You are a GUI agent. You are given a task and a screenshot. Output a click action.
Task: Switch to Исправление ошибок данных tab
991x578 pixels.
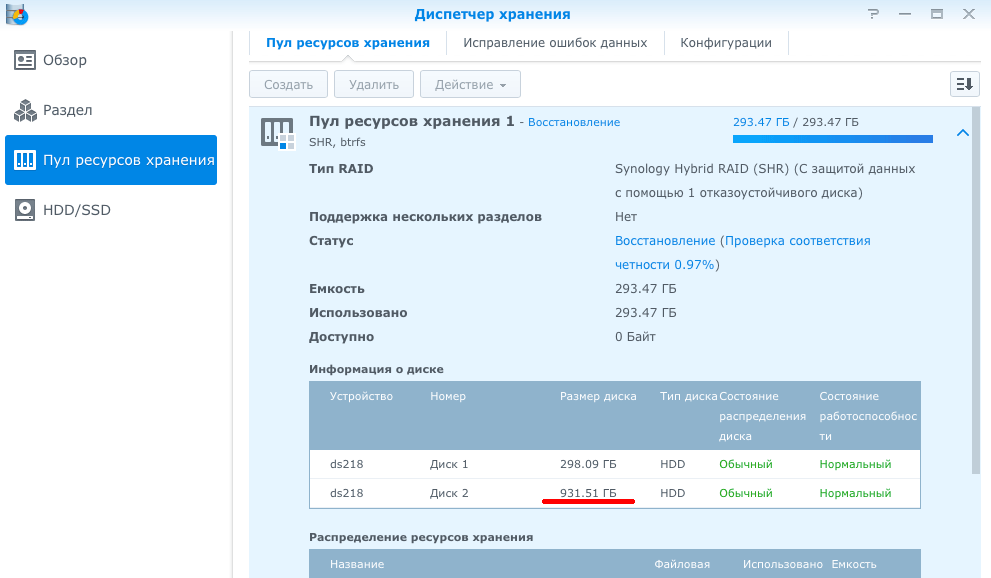pyautogui.click(x=554, y=43)
